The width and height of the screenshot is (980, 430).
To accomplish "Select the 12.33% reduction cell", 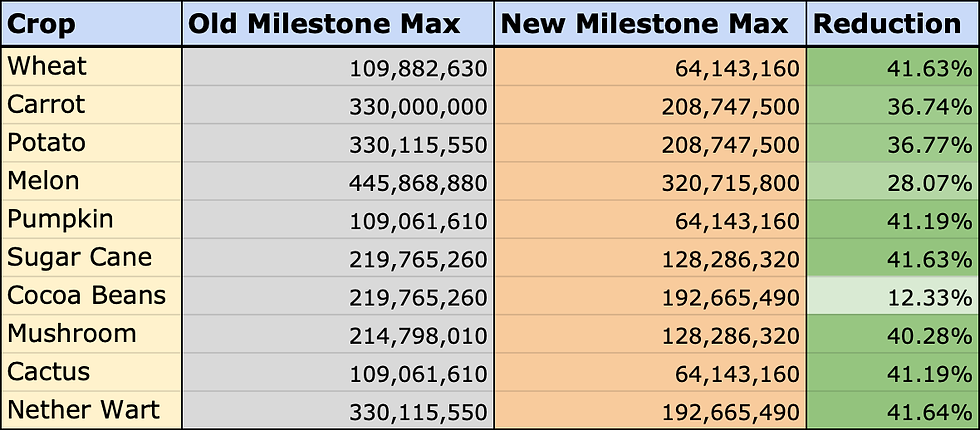I will coord(893,296).
